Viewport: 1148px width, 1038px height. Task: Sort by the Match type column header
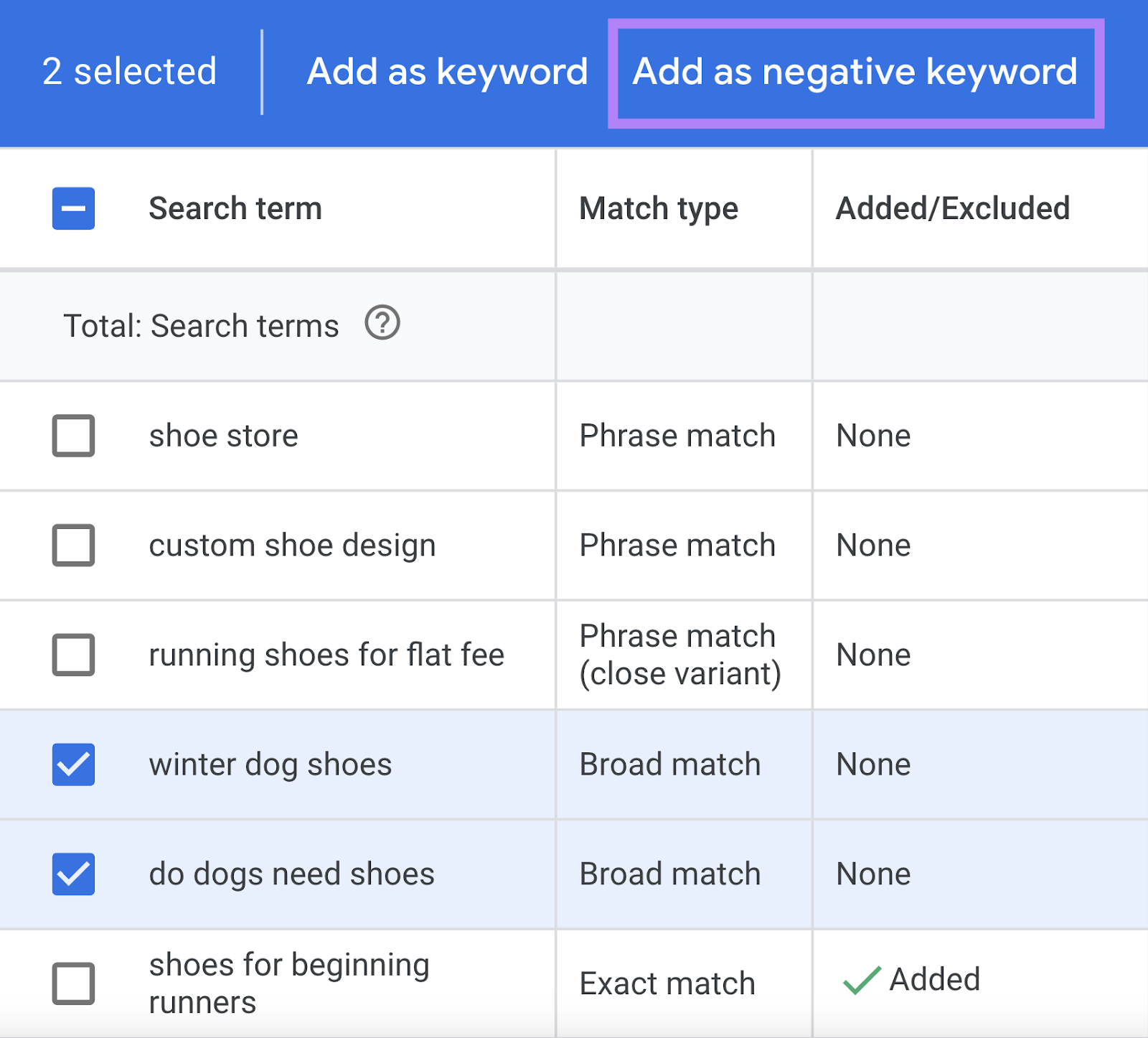pos(658,208)
